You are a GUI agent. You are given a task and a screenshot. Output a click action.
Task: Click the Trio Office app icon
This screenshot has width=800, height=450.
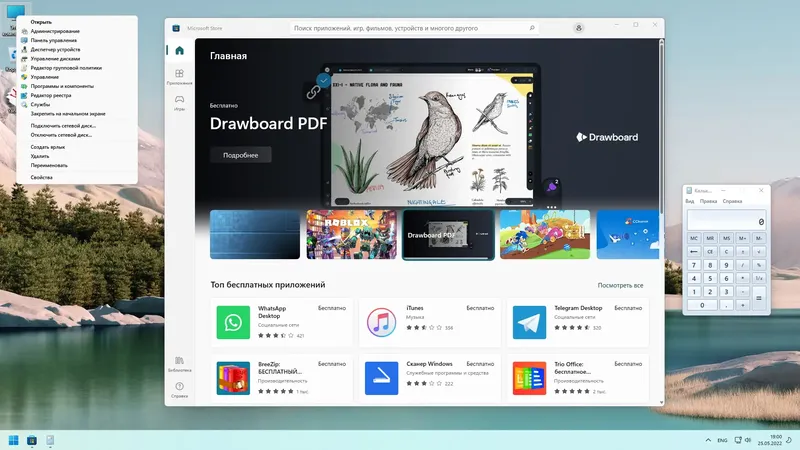[x=529, y=378]
